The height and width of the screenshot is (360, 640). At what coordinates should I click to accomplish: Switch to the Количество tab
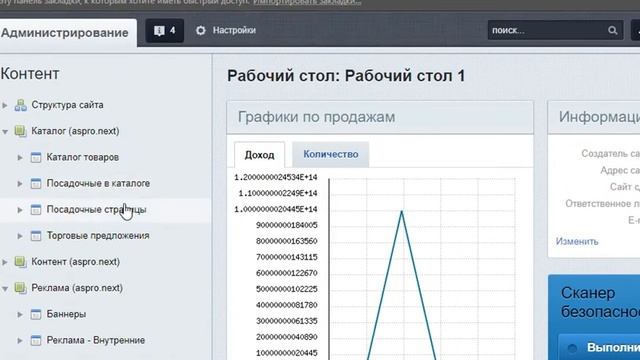(x=331, y=154)
